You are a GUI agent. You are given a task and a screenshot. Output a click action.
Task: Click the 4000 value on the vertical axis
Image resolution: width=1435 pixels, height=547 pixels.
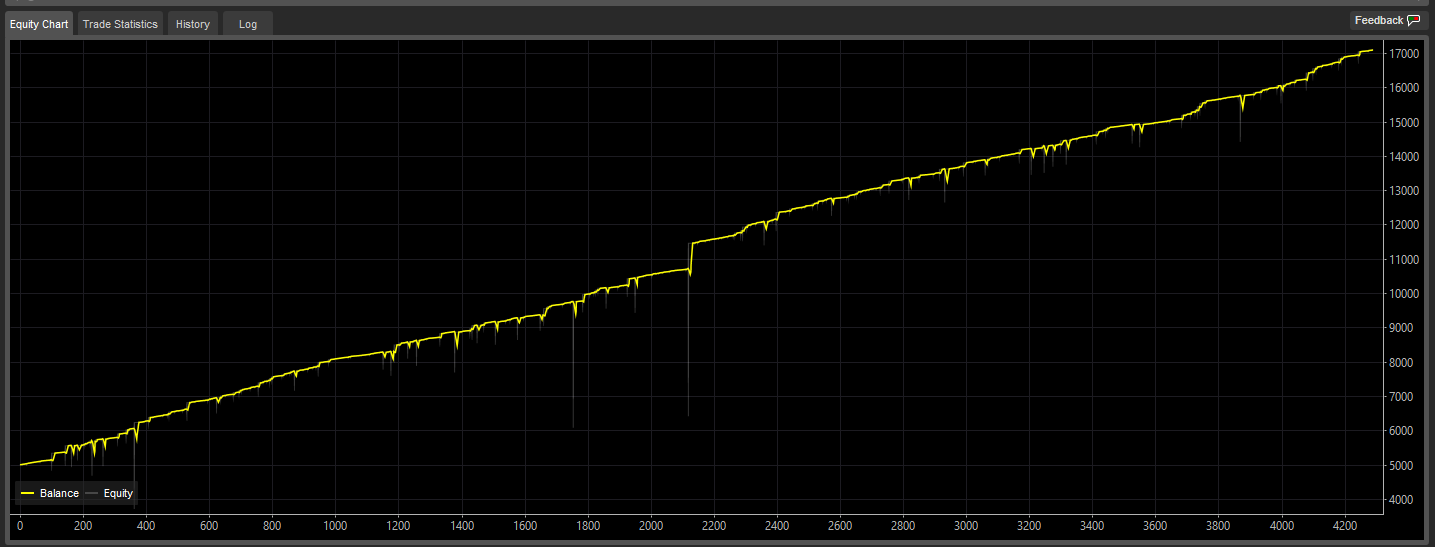click(1405, 500)
